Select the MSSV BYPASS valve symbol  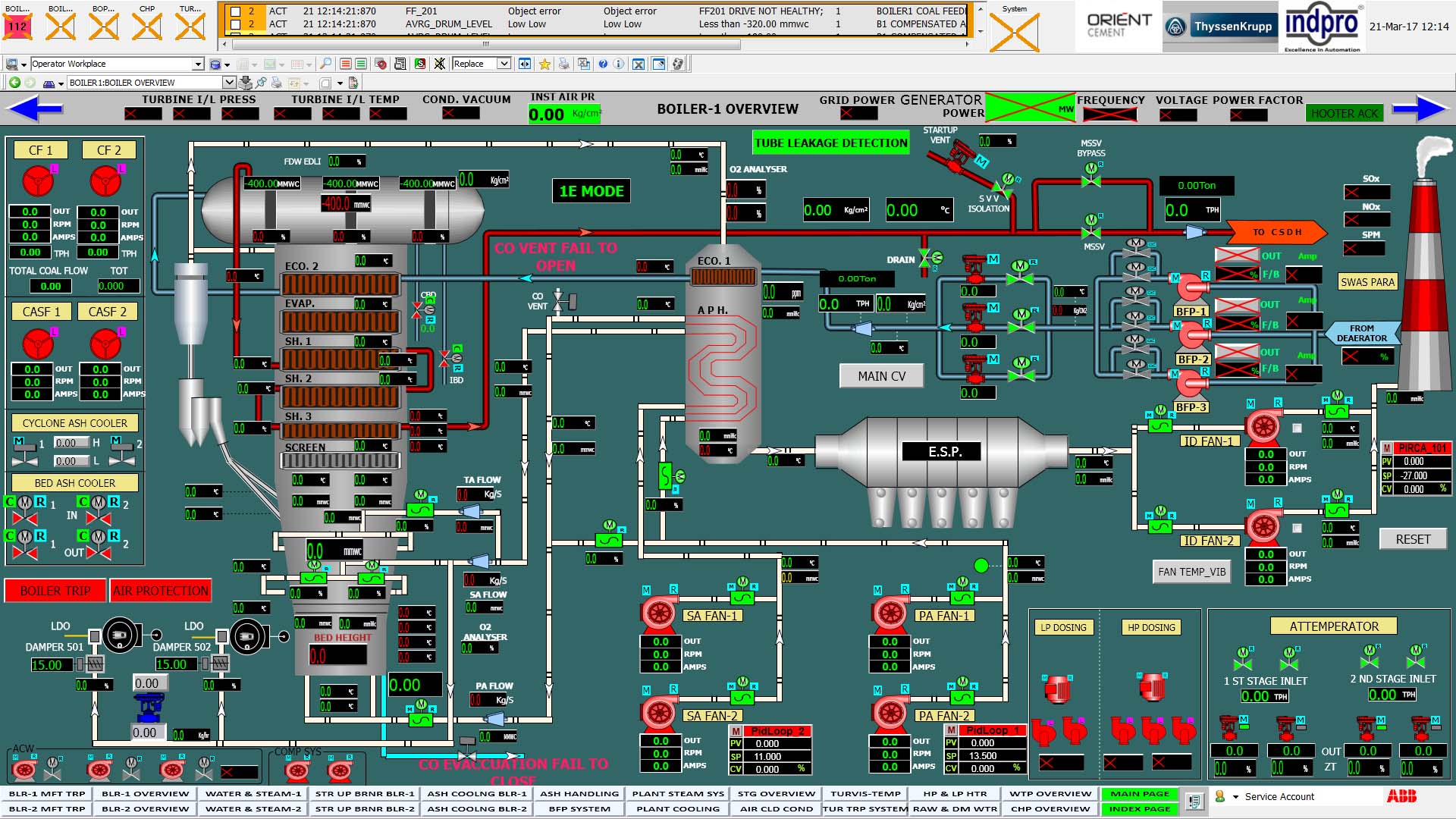pyautogui.click(x=1091, y=175)
